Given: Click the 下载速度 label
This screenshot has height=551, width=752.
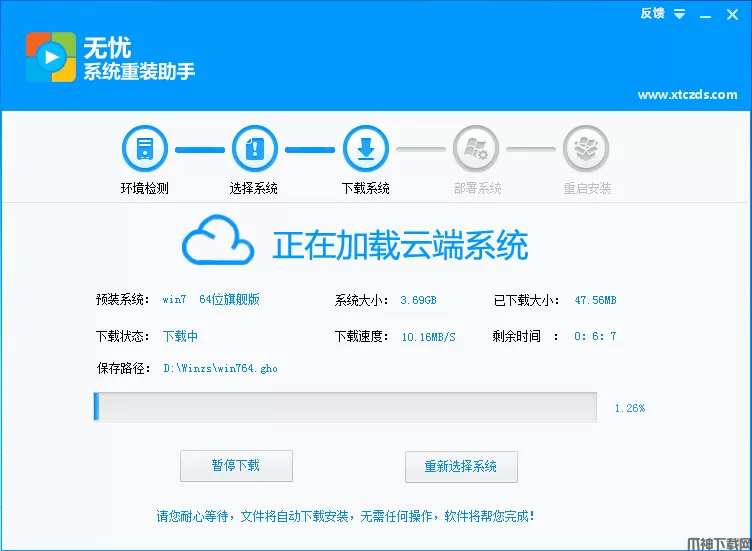Looking at the screenshot, I should [x=362, y=336].
